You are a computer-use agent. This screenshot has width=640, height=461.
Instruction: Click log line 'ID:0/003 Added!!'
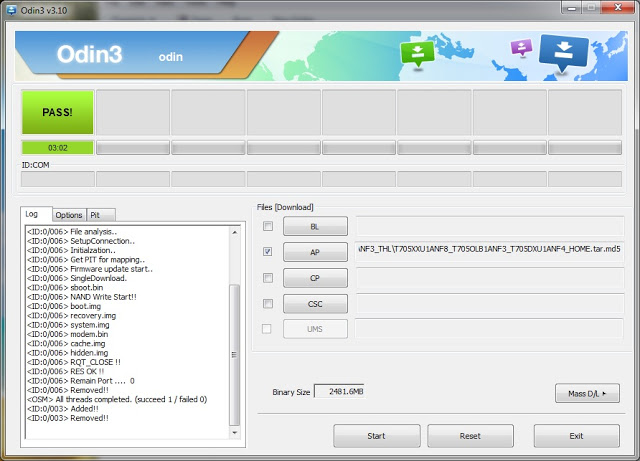(x=62, y=409)
